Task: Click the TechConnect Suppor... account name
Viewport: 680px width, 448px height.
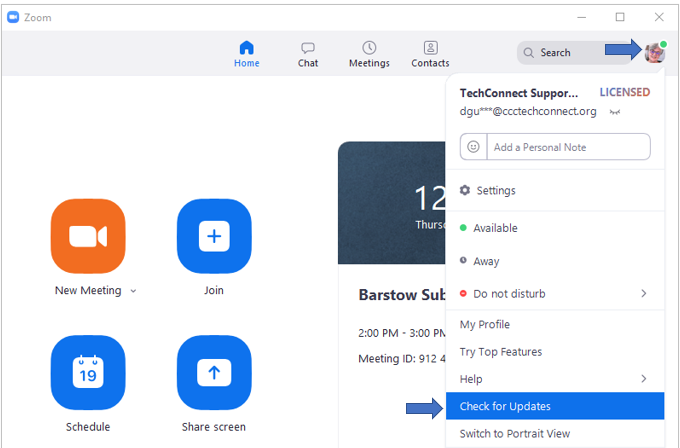Action: (519, 93)
